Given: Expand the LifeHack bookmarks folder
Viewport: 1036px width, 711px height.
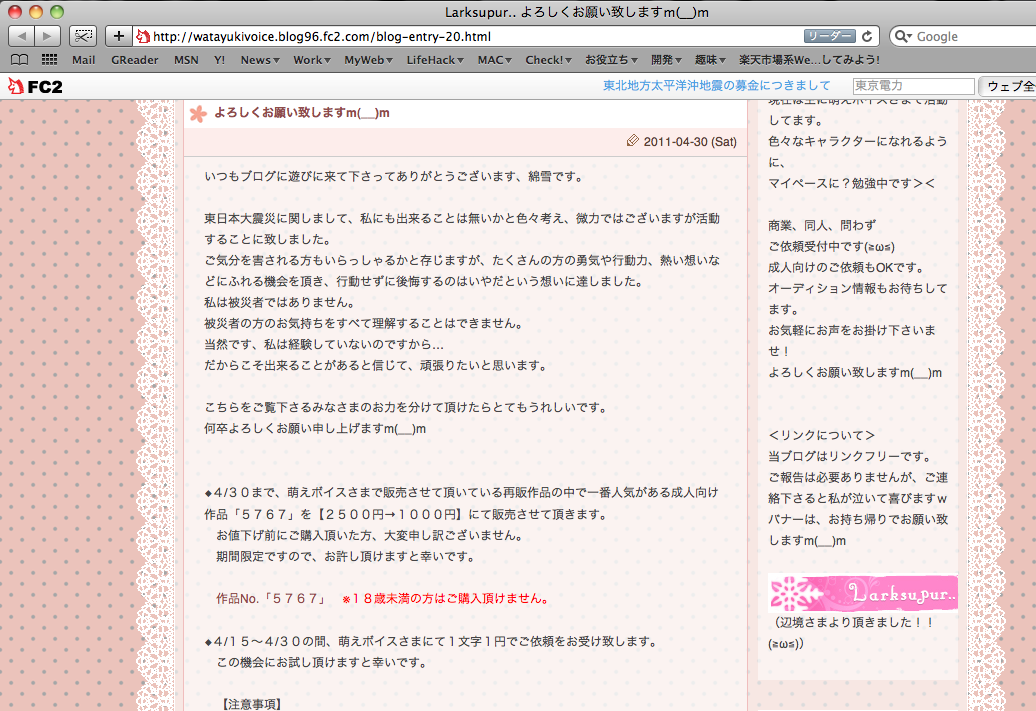Looking at the screenshot, I should point(435,60).
